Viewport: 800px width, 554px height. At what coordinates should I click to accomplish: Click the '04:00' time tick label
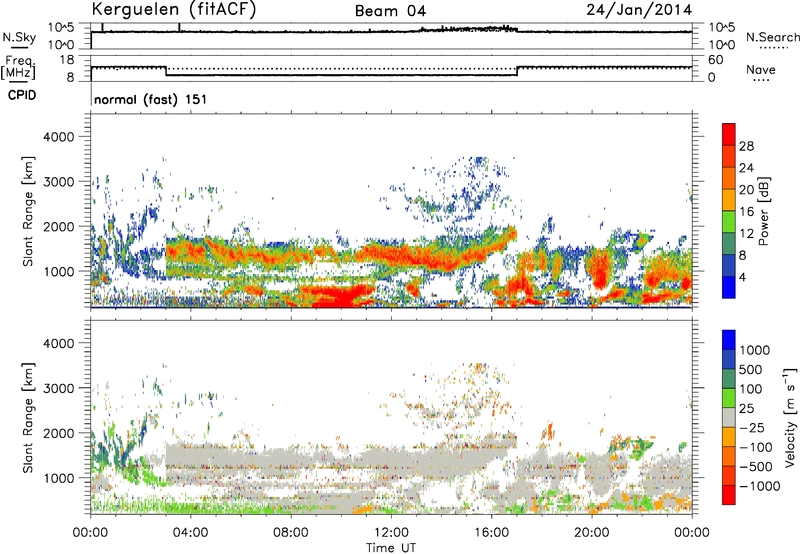190,533
